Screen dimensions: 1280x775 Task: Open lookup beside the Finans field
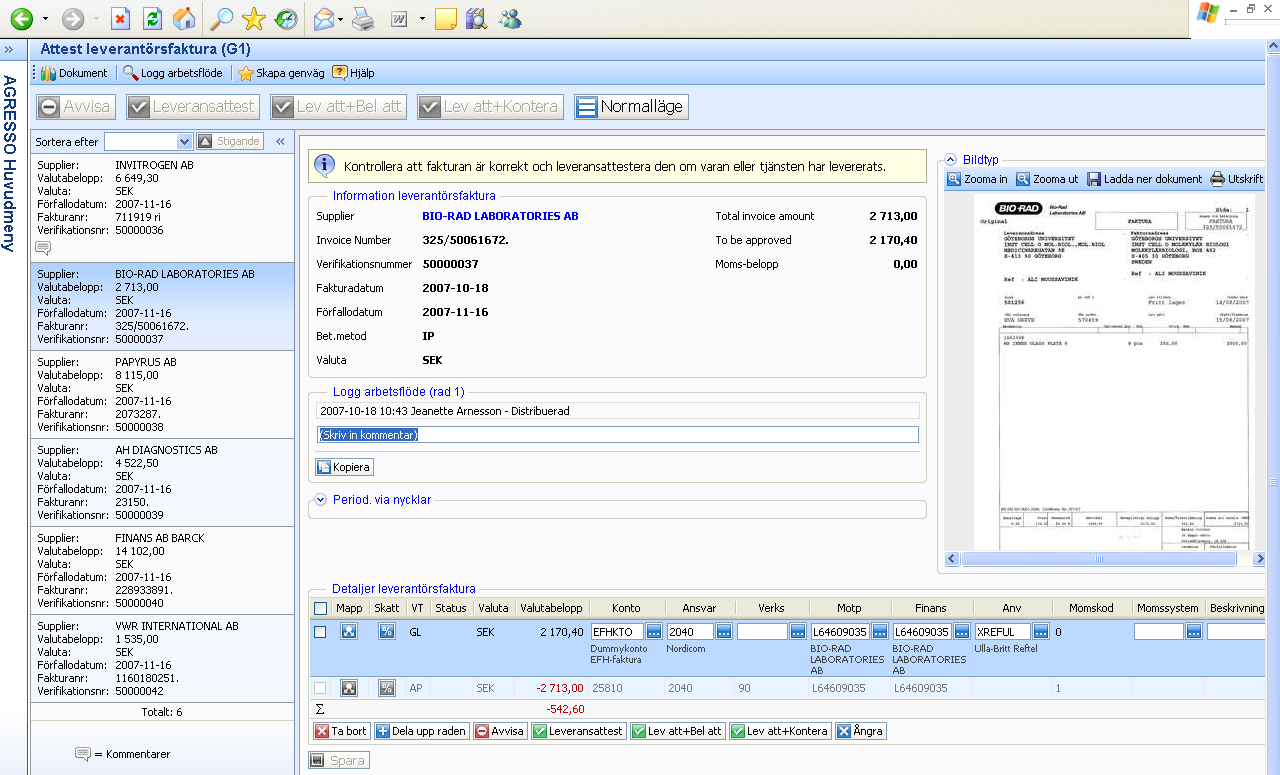click(x=962, y=632)
